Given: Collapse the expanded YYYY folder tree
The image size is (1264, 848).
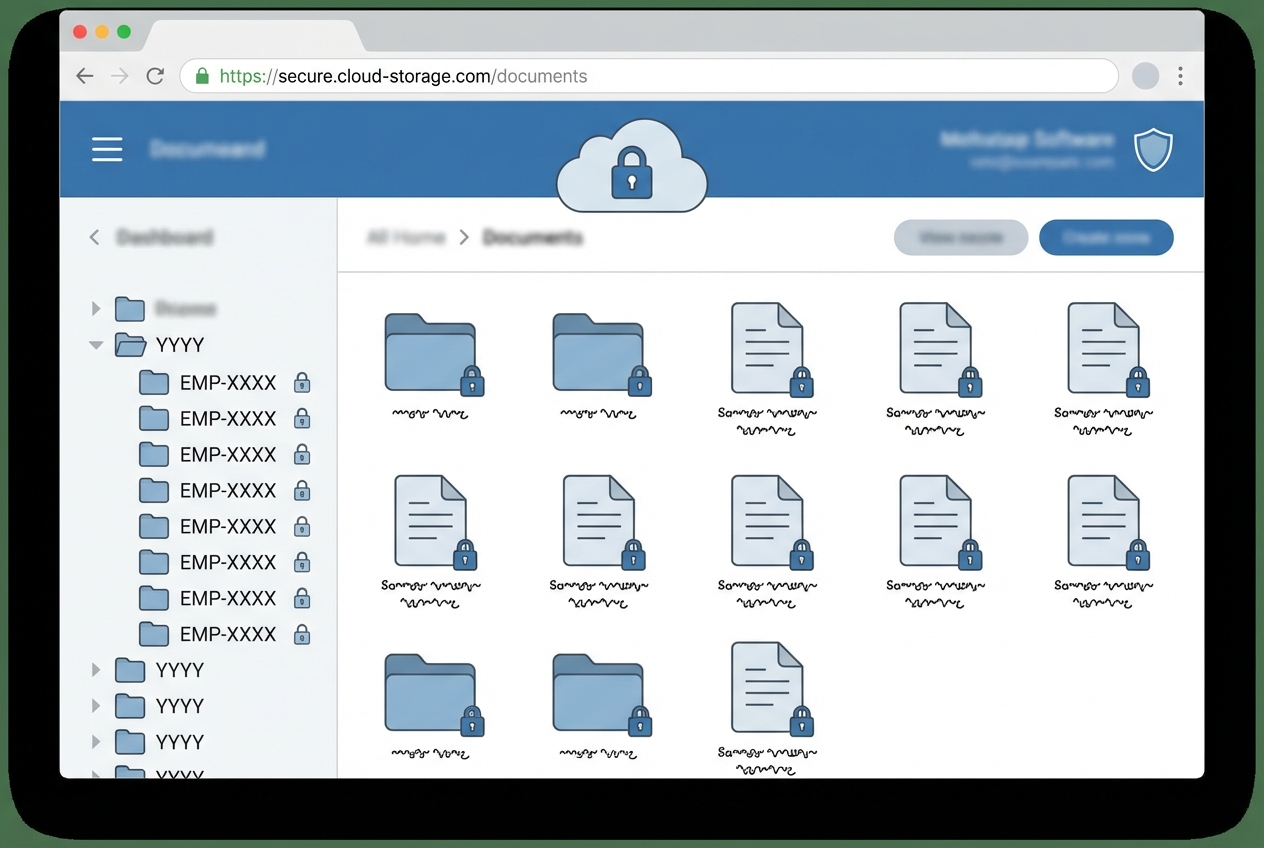Looking at the screenshot, I should (x=95, y=344).
